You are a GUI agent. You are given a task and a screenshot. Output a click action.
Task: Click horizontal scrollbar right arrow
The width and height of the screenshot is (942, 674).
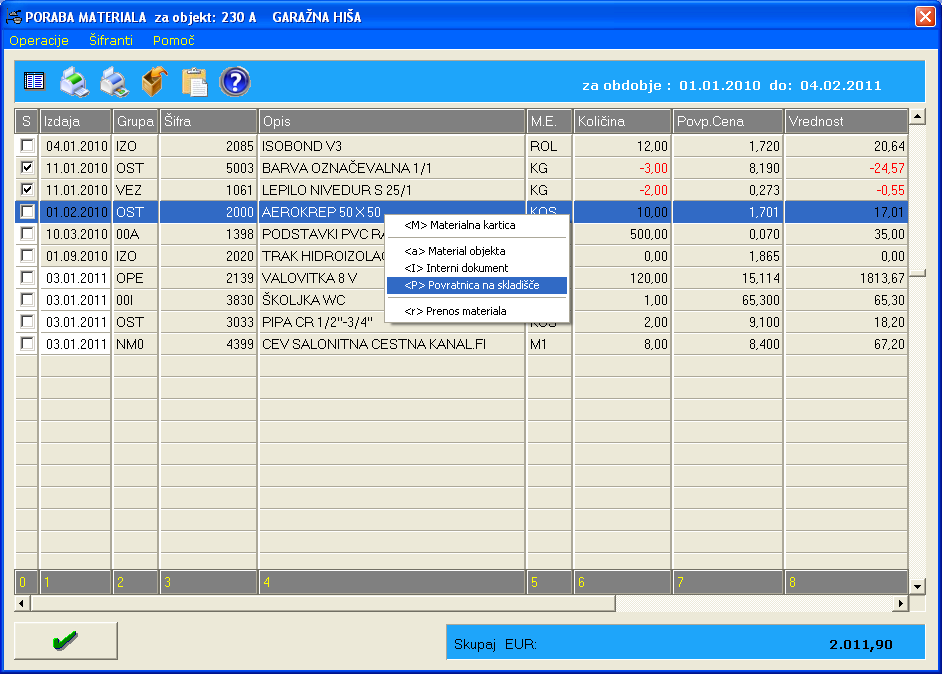point(900,603)
